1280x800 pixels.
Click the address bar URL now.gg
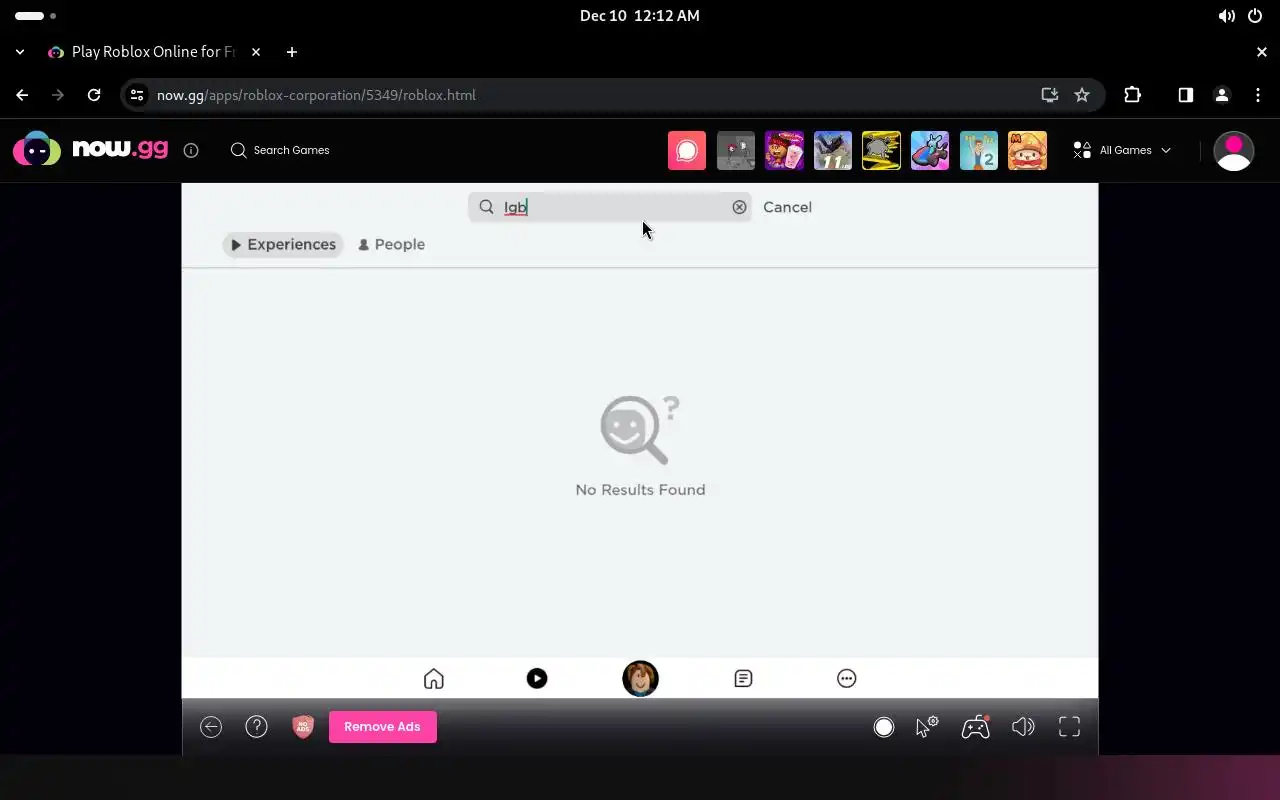(316, 95)
